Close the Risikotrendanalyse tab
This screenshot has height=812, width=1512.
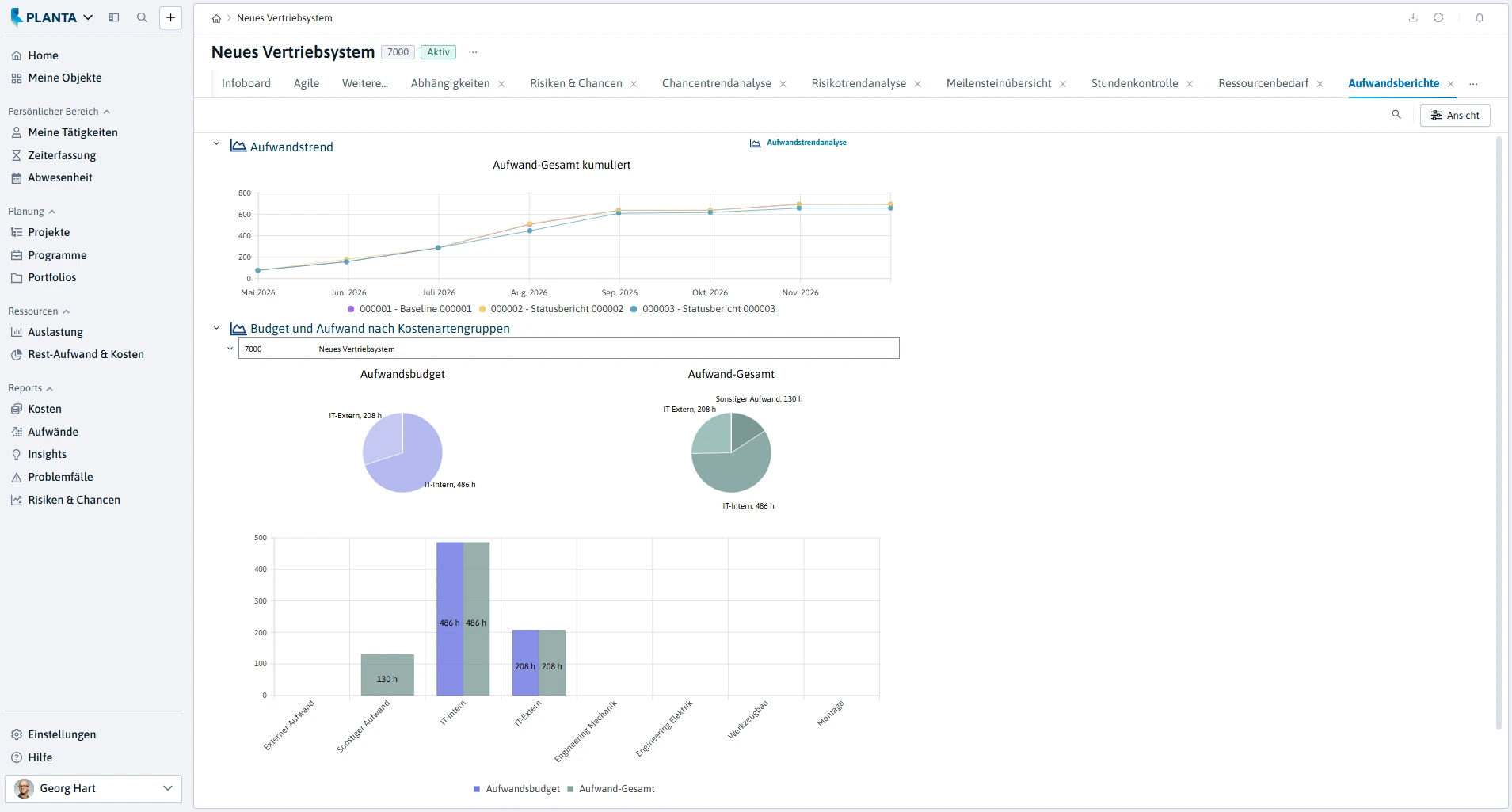918,84
